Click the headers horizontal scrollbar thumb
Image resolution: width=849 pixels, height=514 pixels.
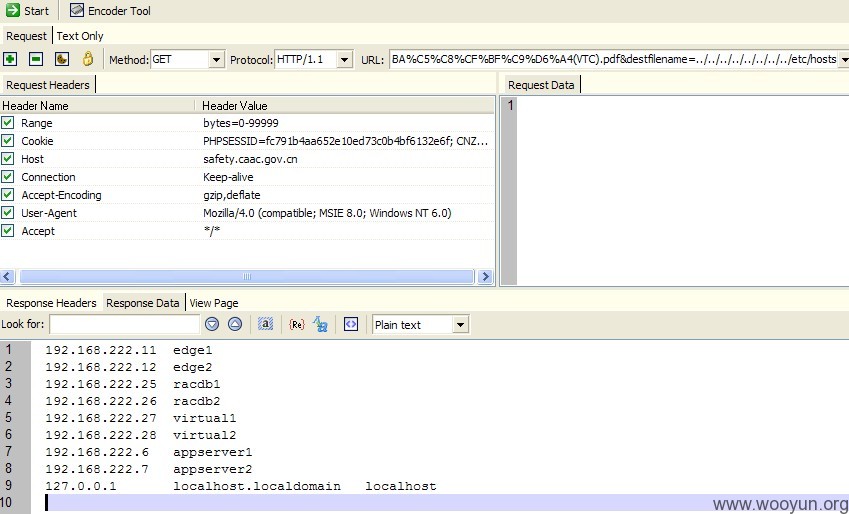click(246, 277)
